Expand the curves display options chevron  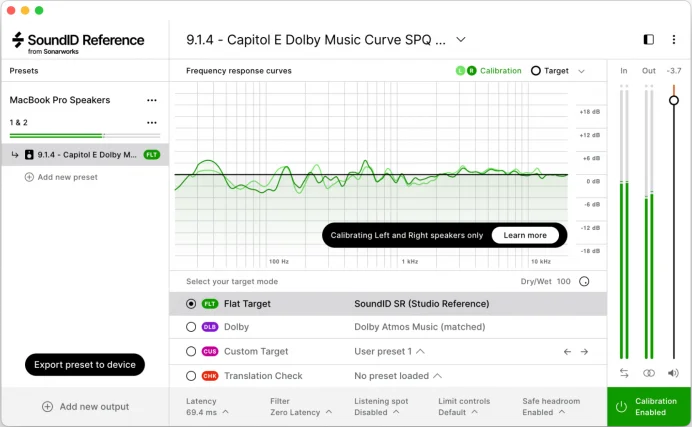pyautogui.click(x=581, y=71)
